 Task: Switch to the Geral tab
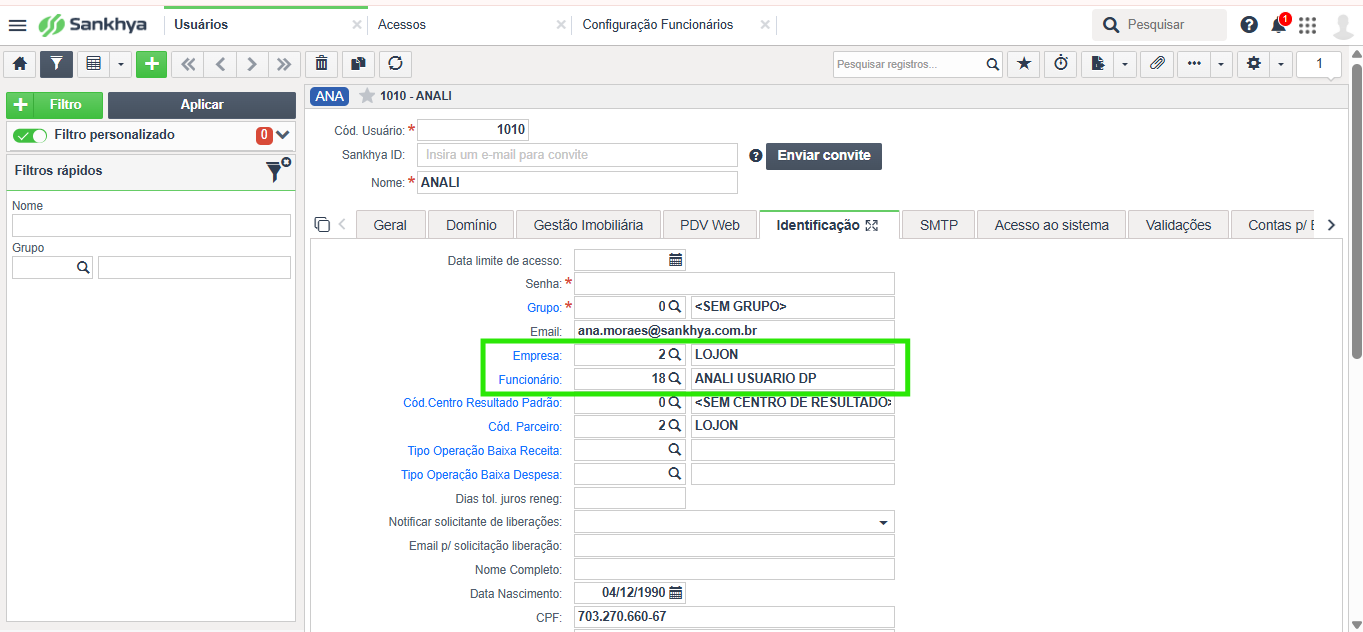(x=390, y=225)
